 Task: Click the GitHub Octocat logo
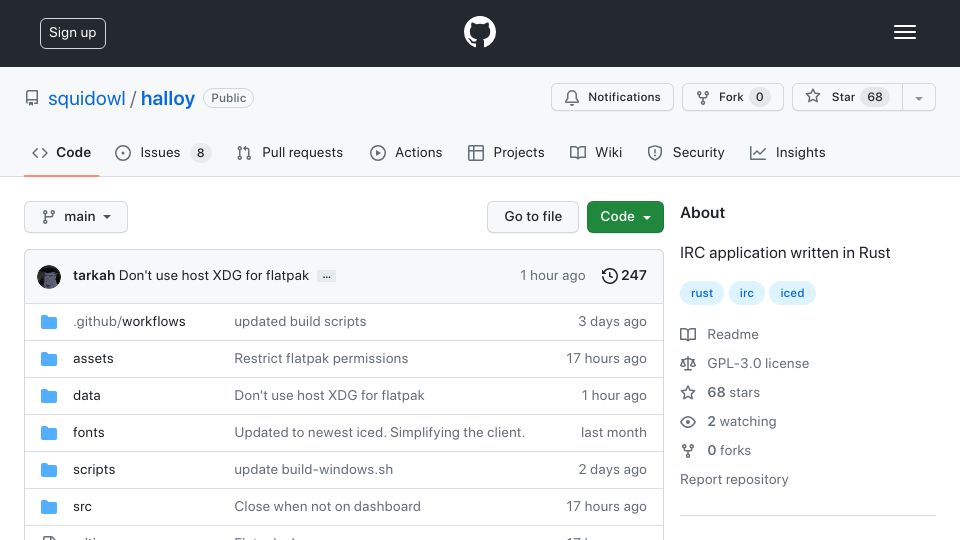click(479, 32)
